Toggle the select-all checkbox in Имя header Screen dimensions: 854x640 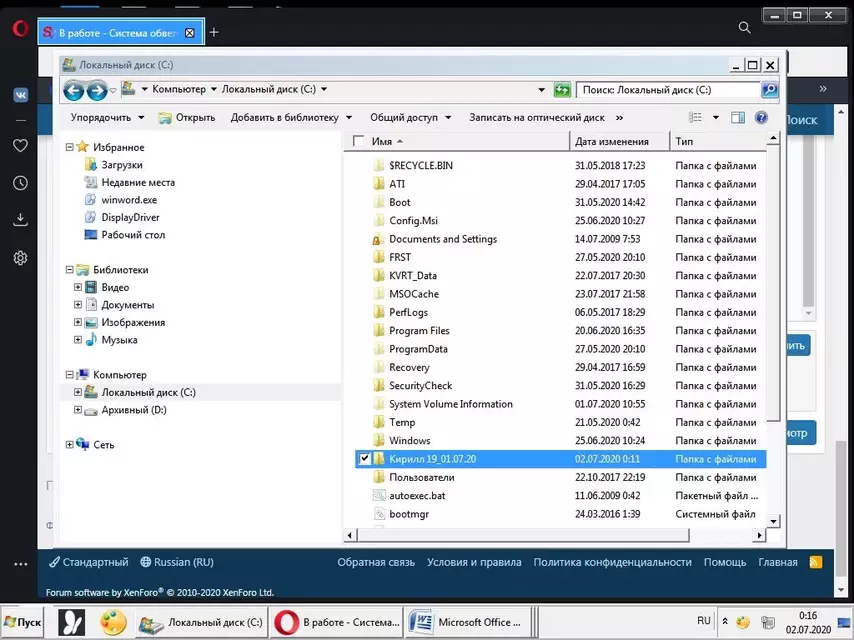click(358, 141)
